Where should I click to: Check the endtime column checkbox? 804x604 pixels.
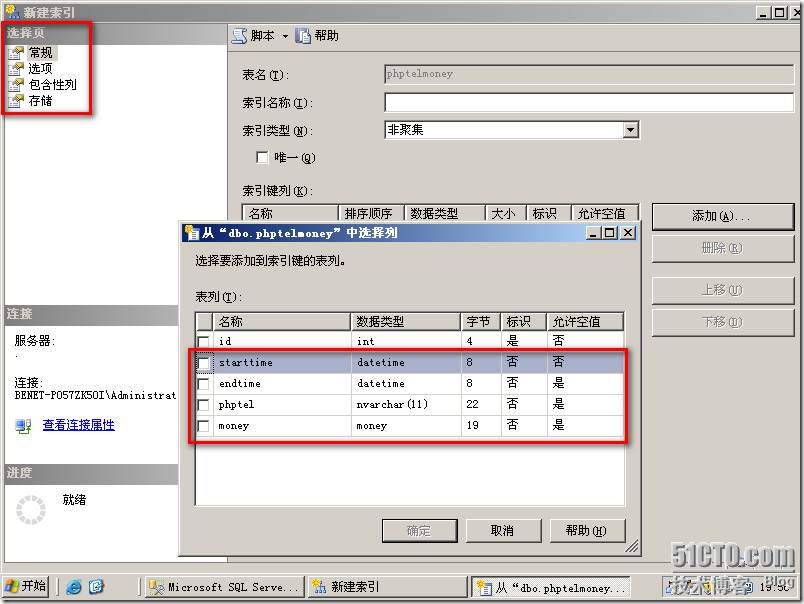(204, 384)
